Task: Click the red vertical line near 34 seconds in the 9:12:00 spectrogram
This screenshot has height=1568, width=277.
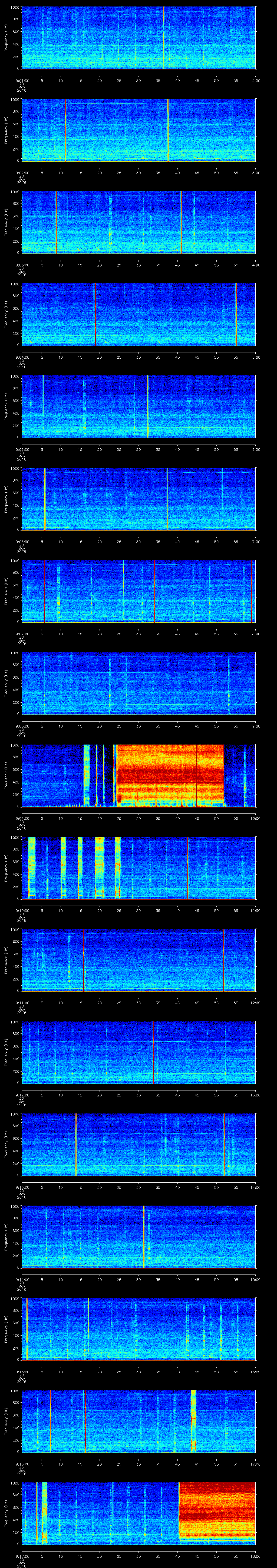Action: (x=153, y=1052)
